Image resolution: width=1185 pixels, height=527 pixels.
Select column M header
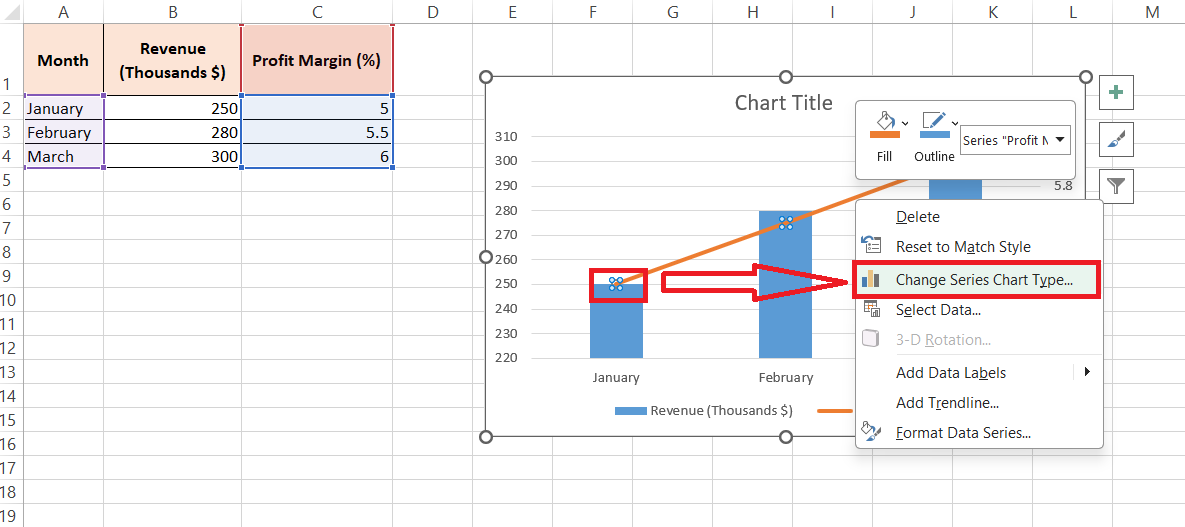1151,11
